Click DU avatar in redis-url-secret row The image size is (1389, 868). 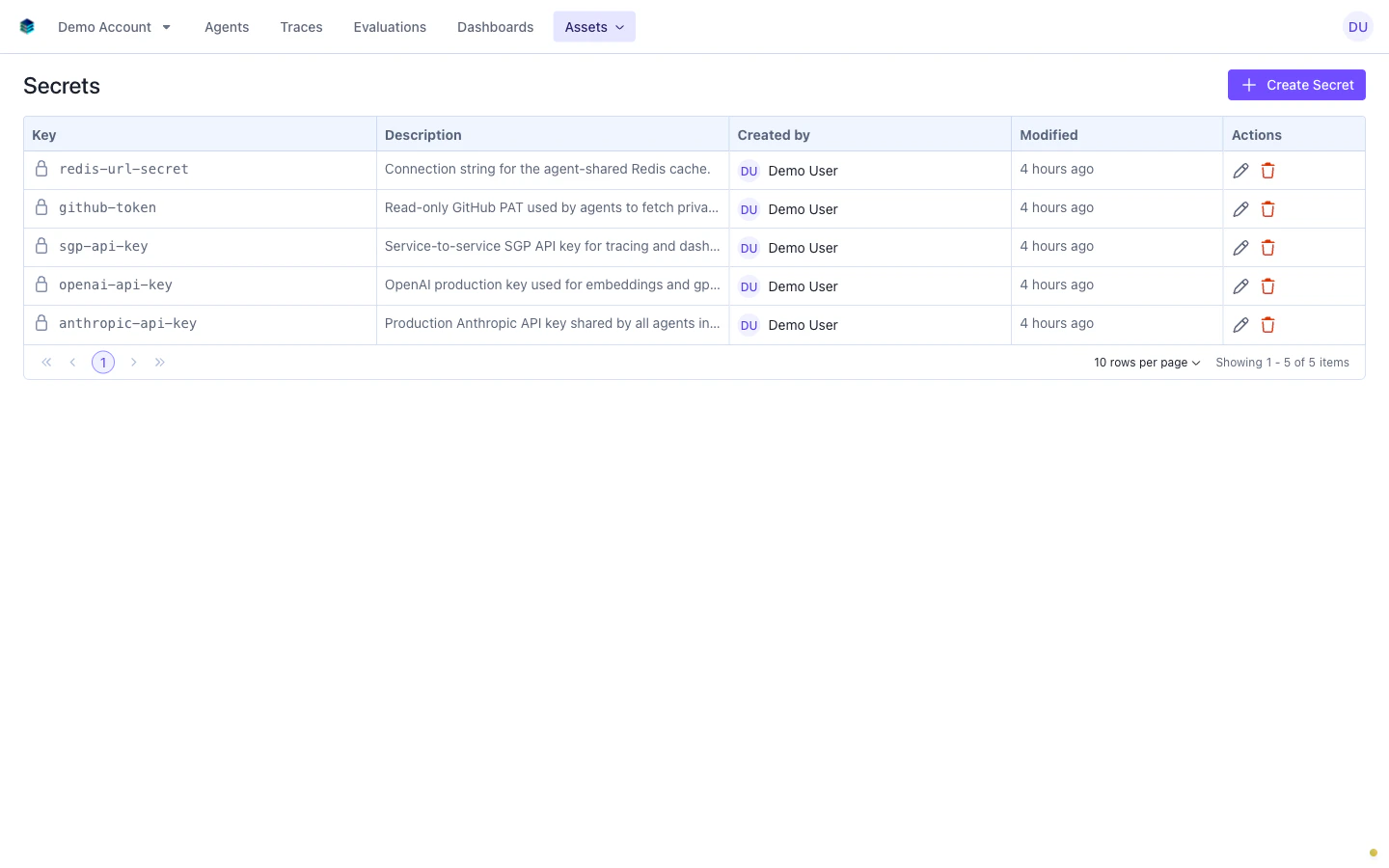pyautogui.click(x=749, y=171)
